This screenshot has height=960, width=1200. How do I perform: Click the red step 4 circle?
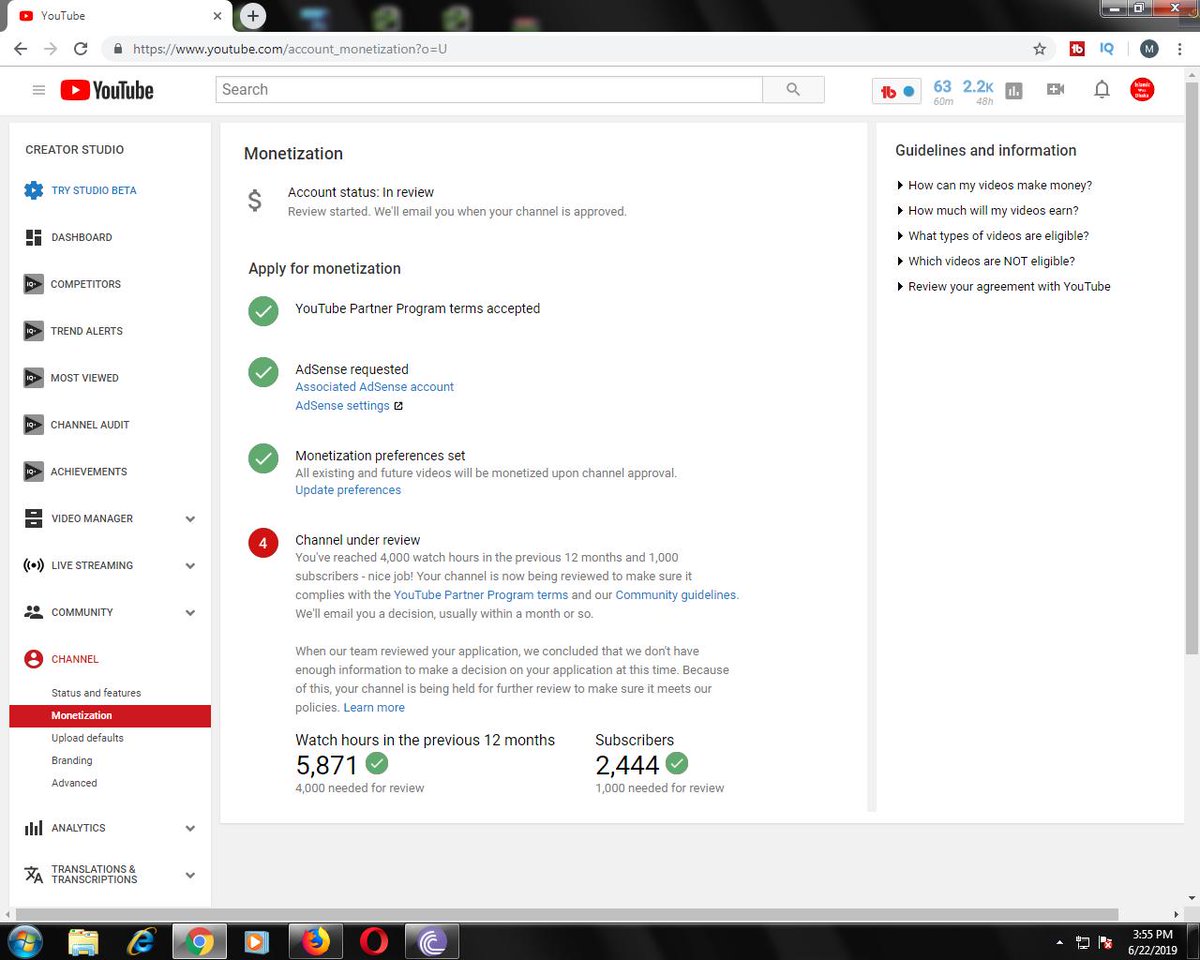(x=263, y=543)
